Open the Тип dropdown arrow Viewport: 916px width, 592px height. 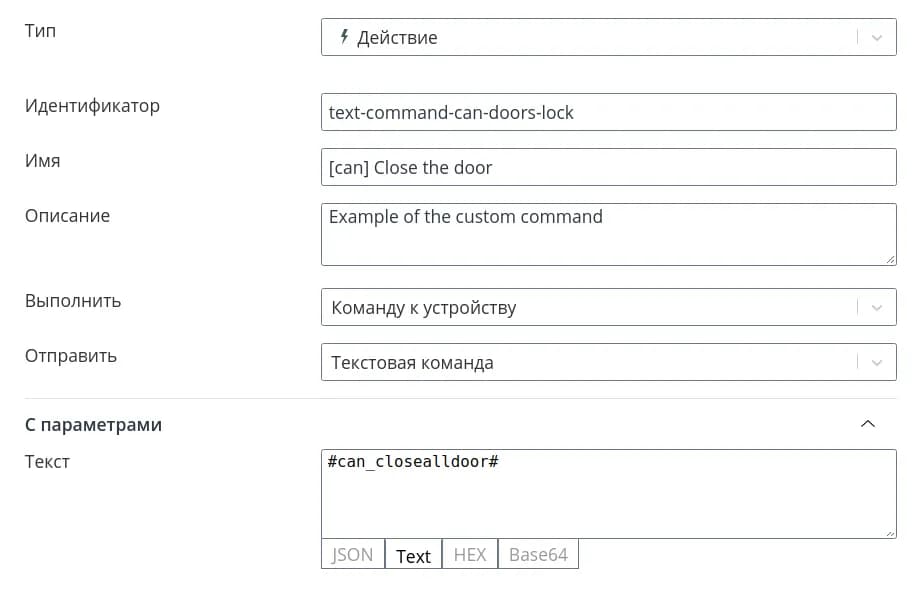pyautogui.click(x=877, y=38)
